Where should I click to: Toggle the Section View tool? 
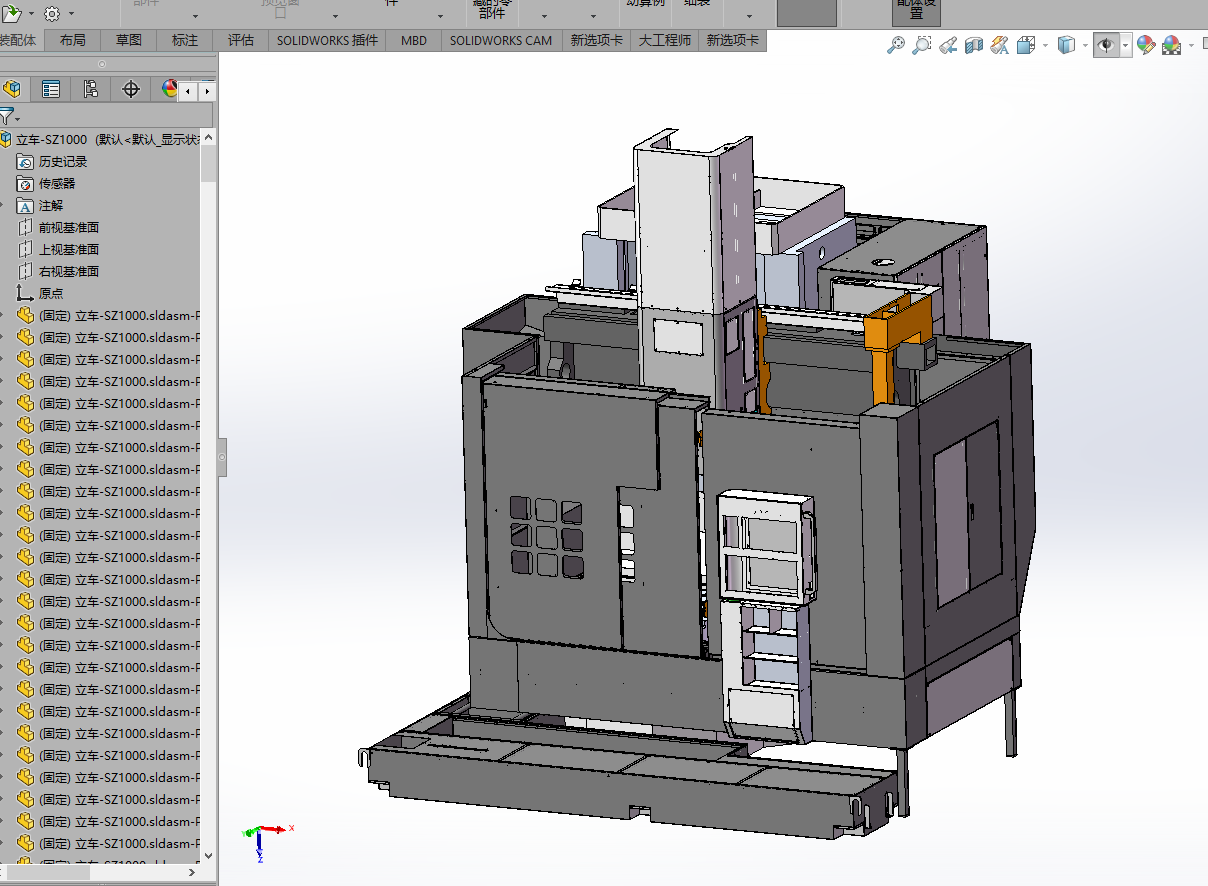click(974, 45)
